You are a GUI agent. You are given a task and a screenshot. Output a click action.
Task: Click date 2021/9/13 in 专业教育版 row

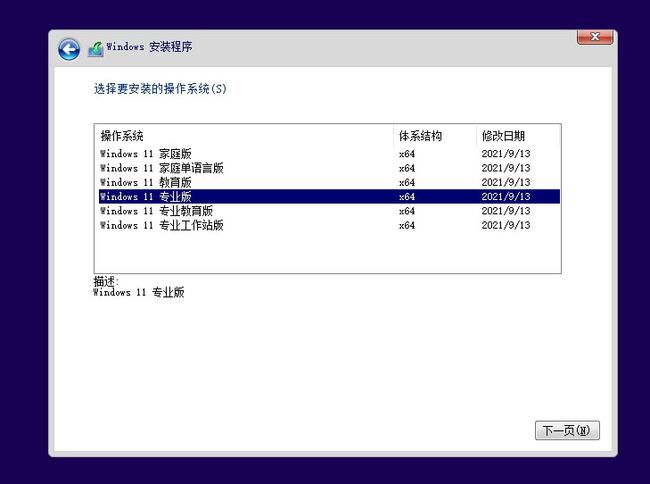506,211
